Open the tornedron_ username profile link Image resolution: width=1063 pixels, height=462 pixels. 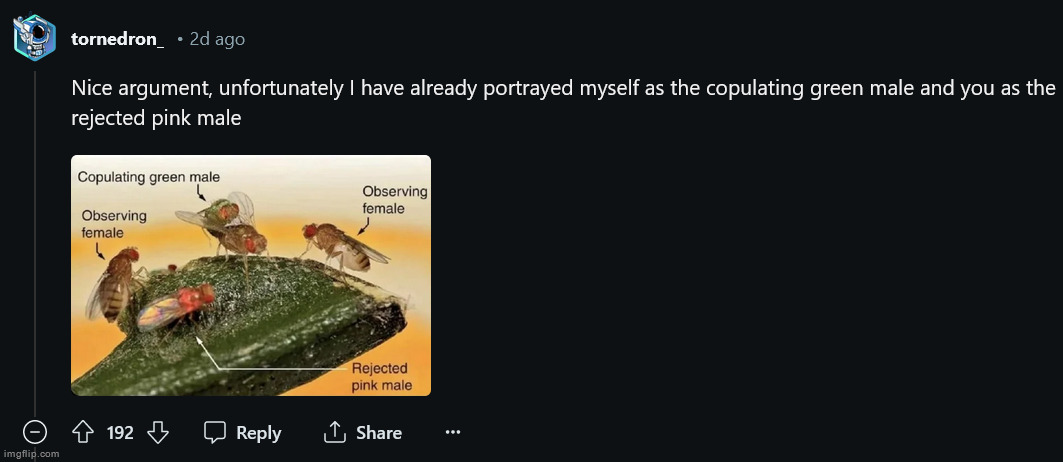[x=117, y=39]
